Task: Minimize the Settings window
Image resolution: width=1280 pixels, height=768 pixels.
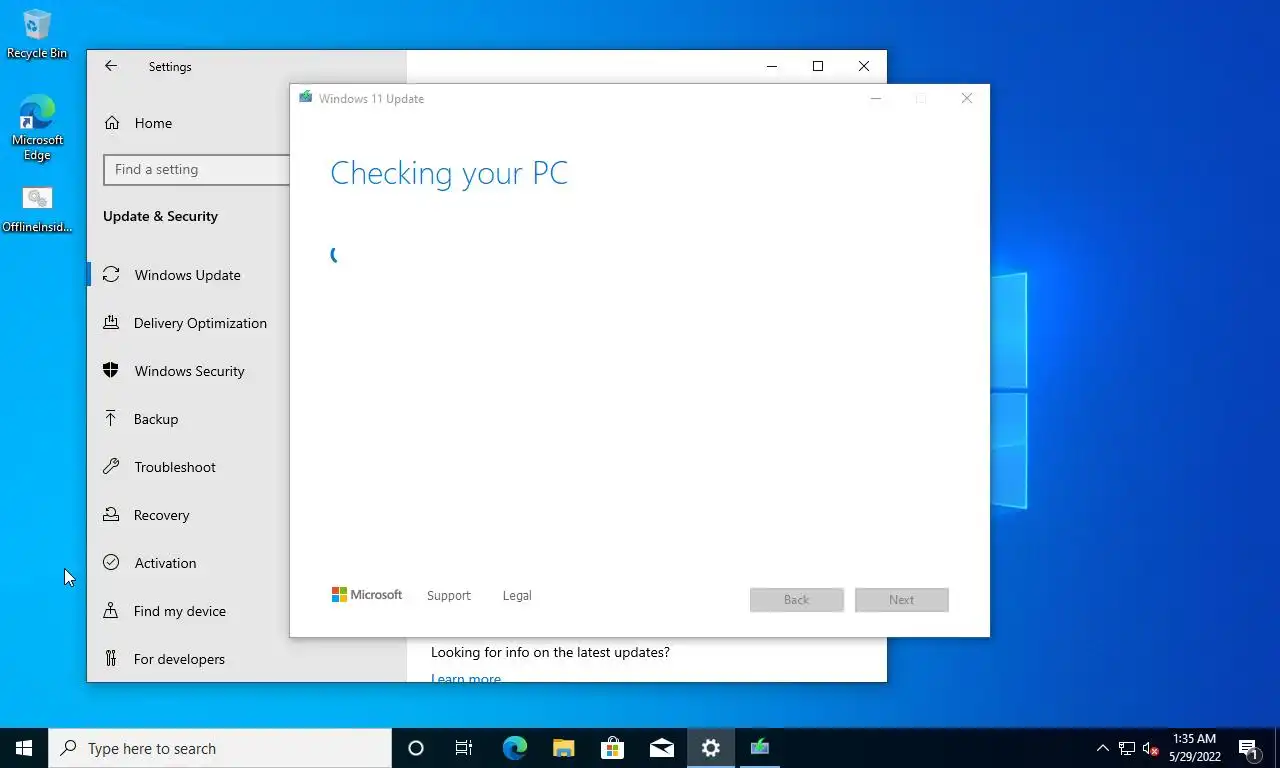Action: click(772, 66)
